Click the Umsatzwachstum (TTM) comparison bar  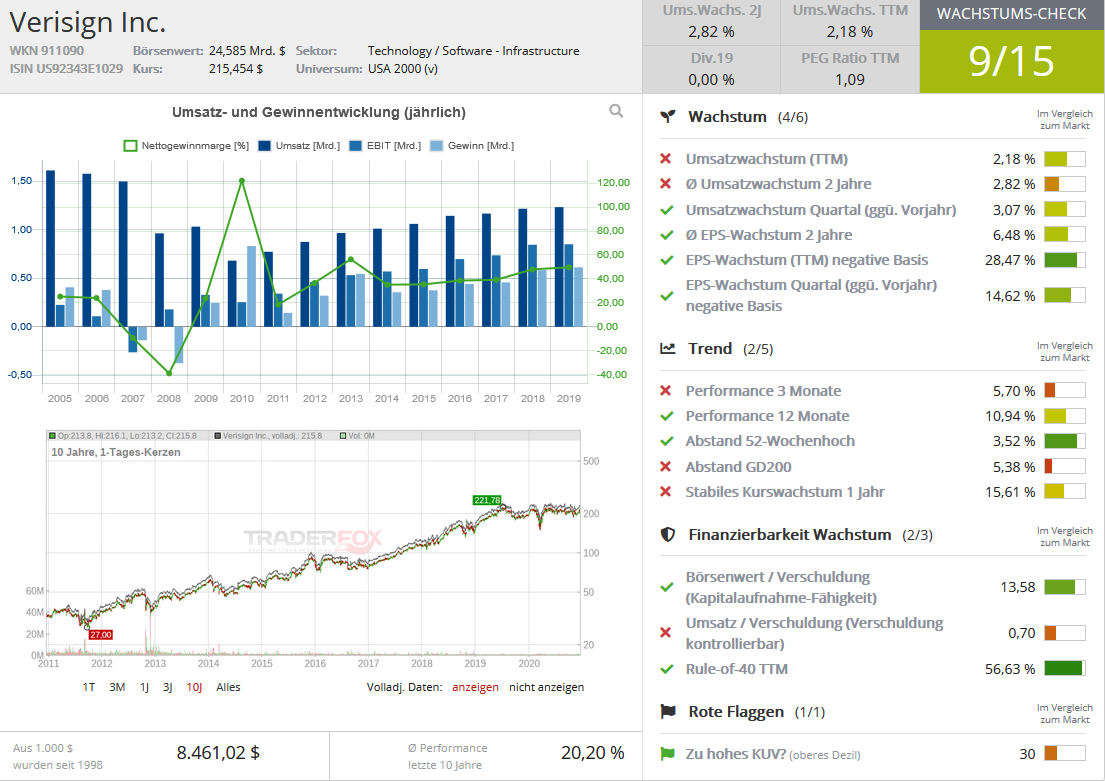[x=1065, y=159]
